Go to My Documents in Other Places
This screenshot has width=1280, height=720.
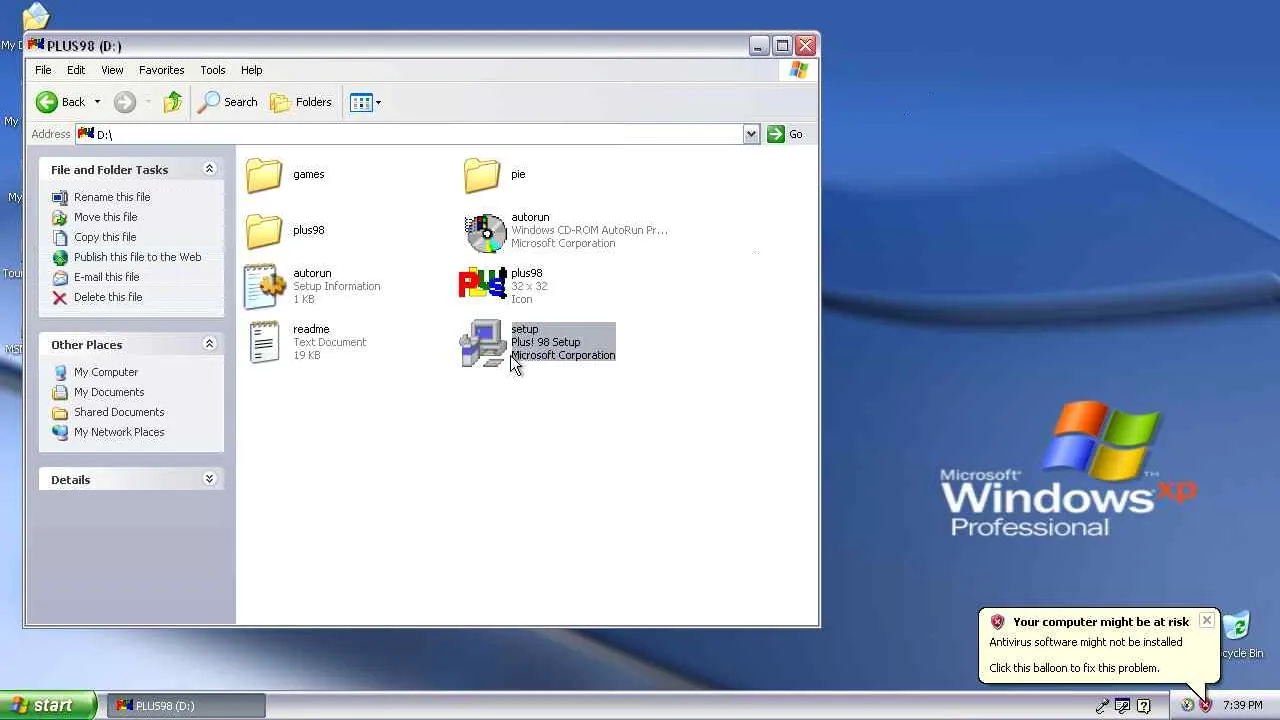(109, 392)
